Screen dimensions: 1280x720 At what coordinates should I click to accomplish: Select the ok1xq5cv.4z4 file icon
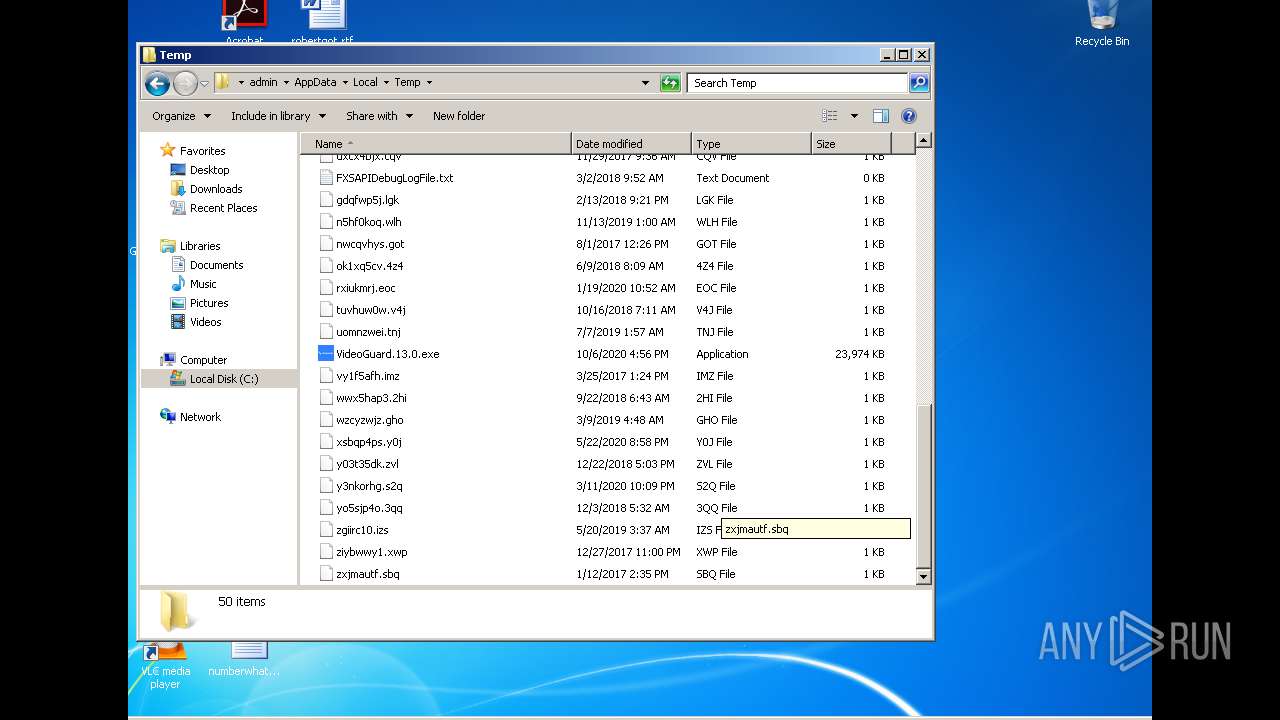pyautogui.click(x=325, y=266)
